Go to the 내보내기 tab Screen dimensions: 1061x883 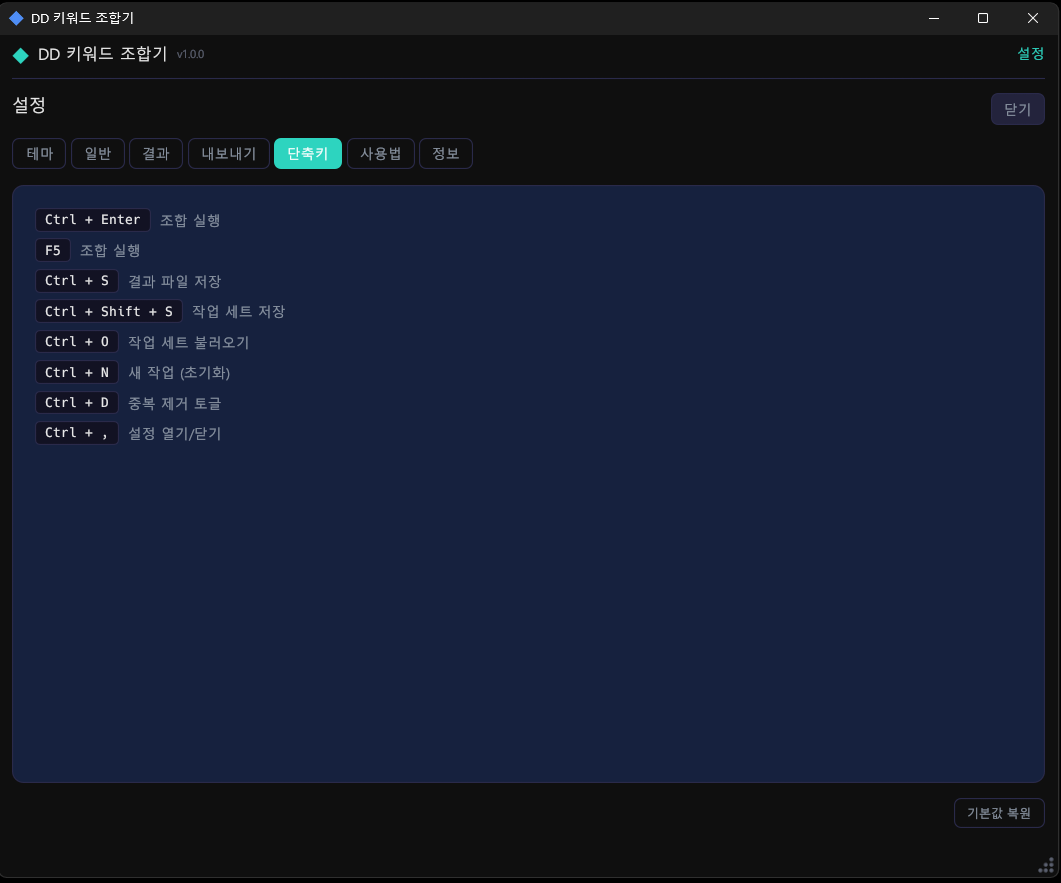229,153
